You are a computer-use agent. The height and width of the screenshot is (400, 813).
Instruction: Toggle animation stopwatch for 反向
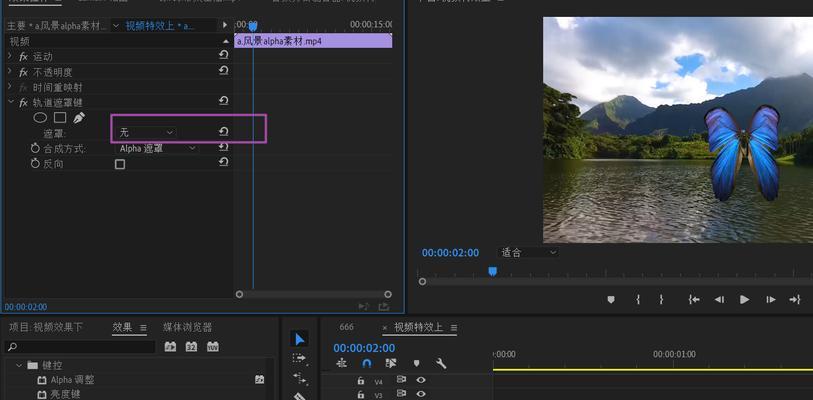tap(35, 164)
